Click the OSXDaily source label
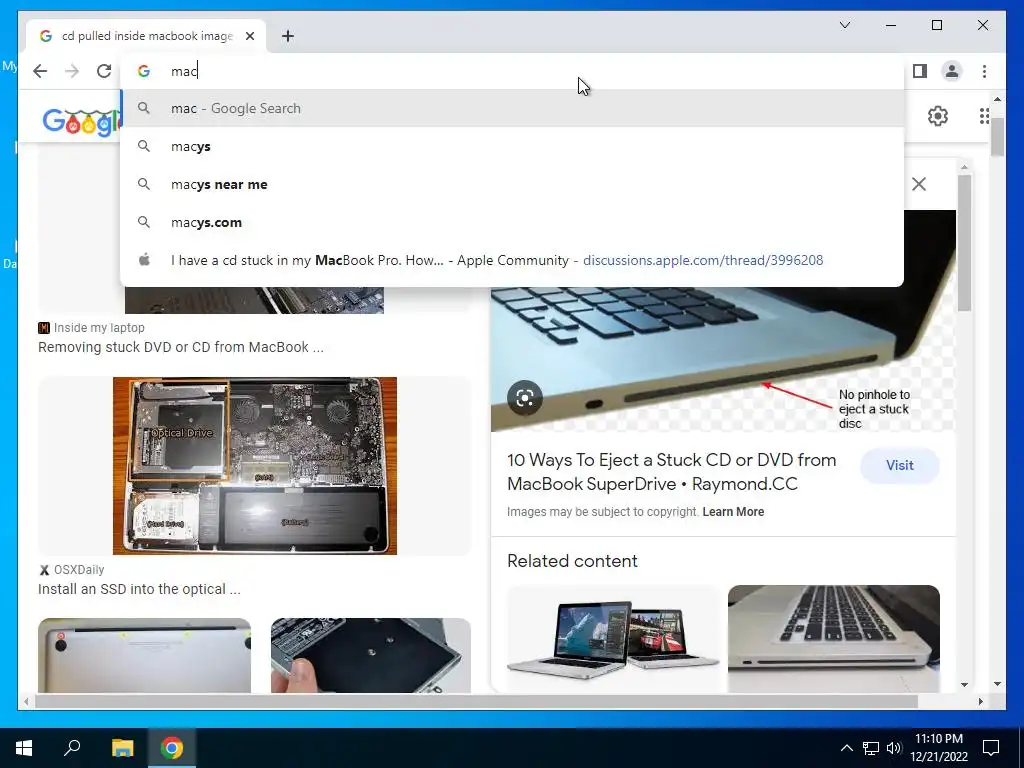Viewport: 1024px width, 768px height. [79, 570]
